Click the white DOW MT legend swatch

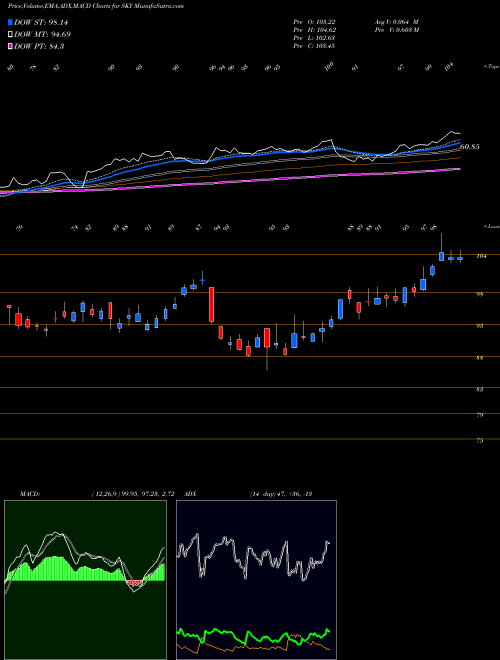11,35
